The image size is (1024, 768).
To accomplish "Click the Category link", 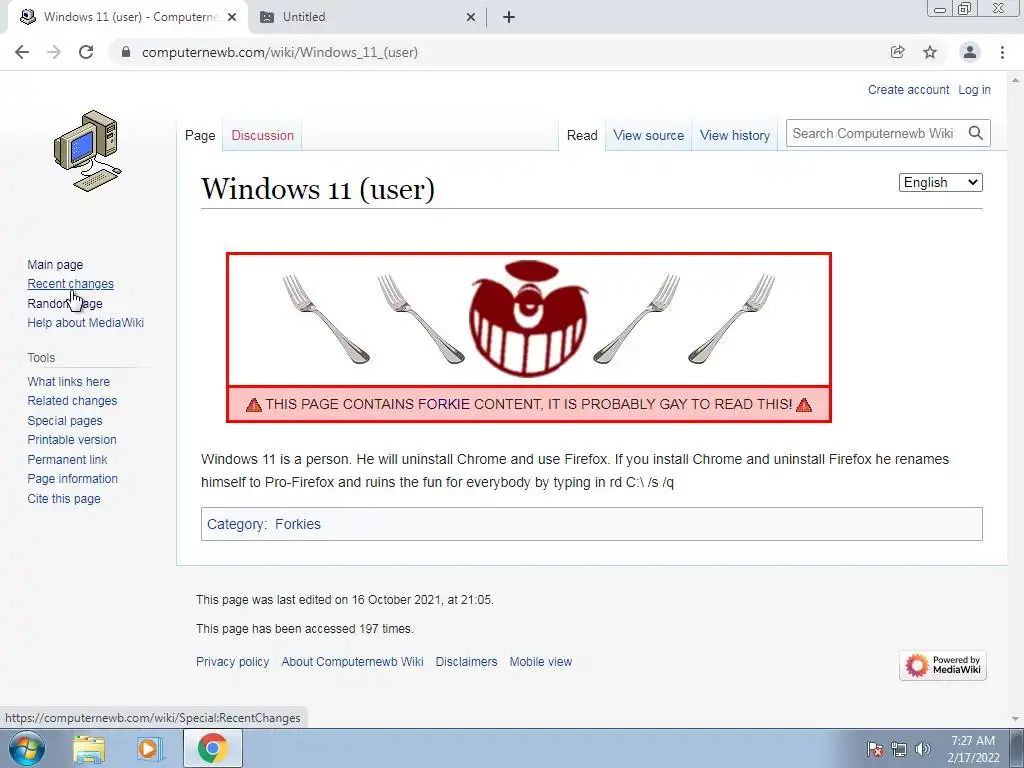I will click(236, 524).
